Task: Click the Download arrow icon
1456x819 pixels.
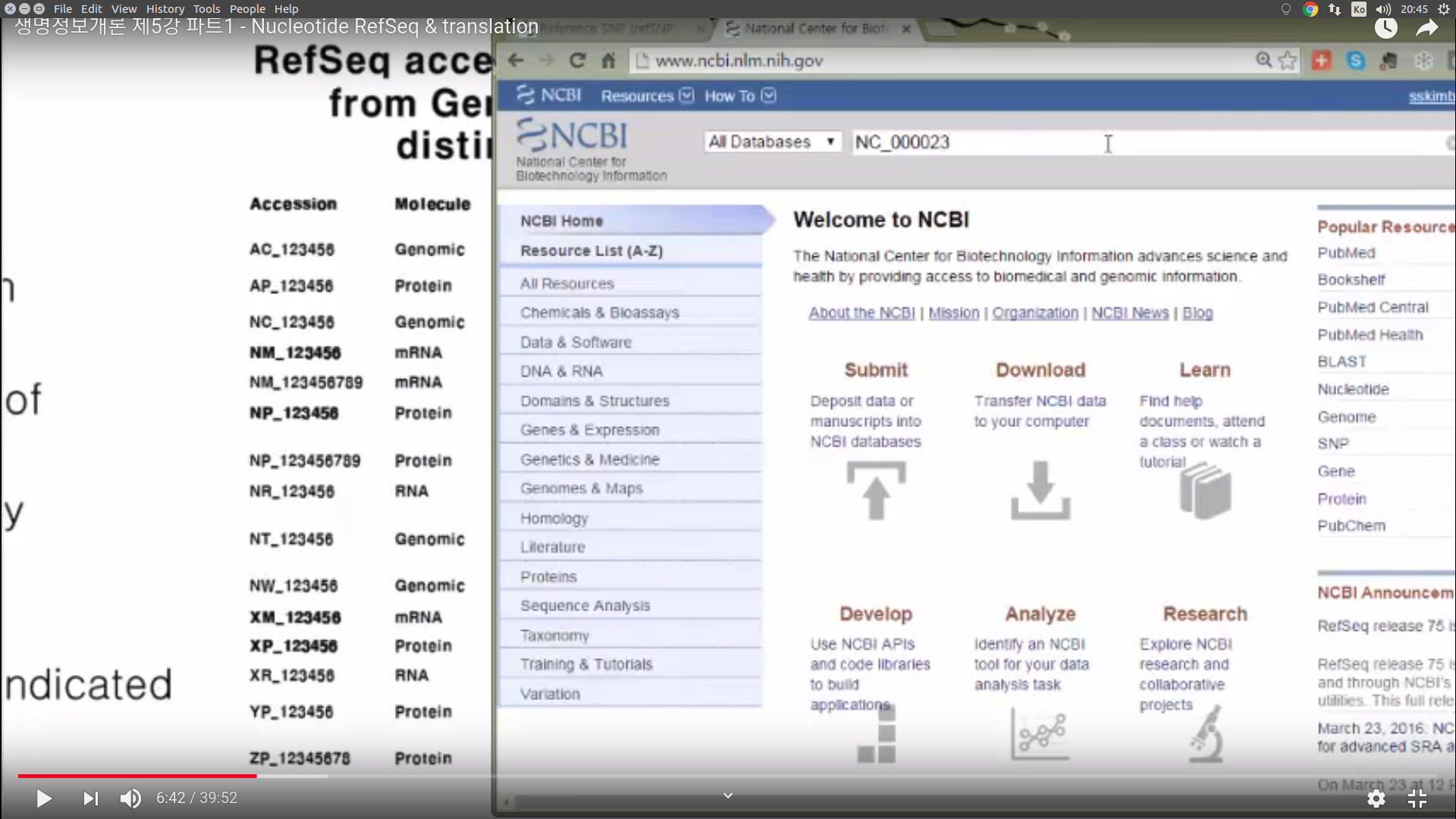Action: pos(1040,491)
